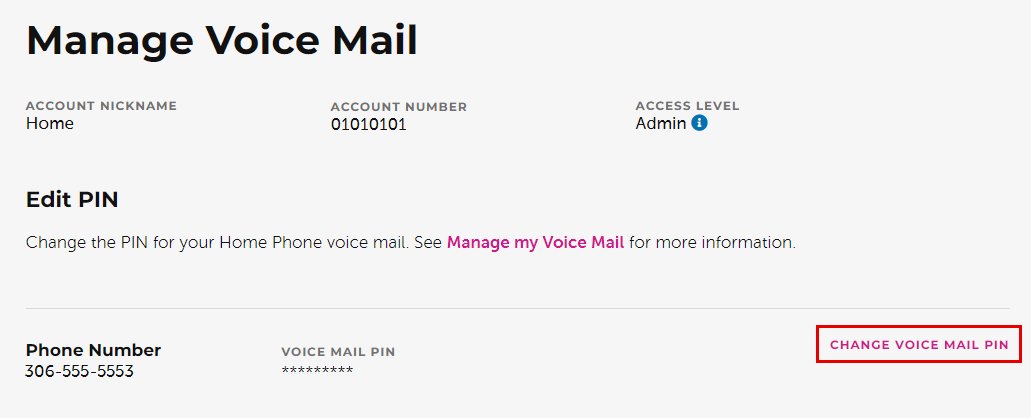Click the Admin access level text
The width and height of the screenshot is (1031, 418).
661,123
